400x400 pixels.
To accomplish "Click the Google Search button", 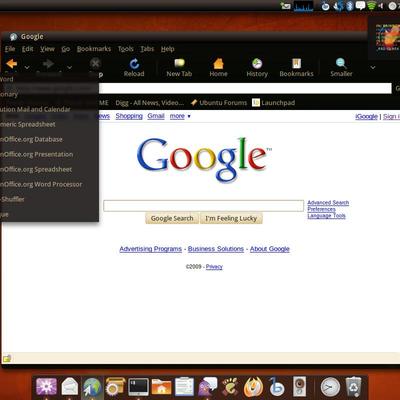I will pyautogui.click(x=172, y=218).
